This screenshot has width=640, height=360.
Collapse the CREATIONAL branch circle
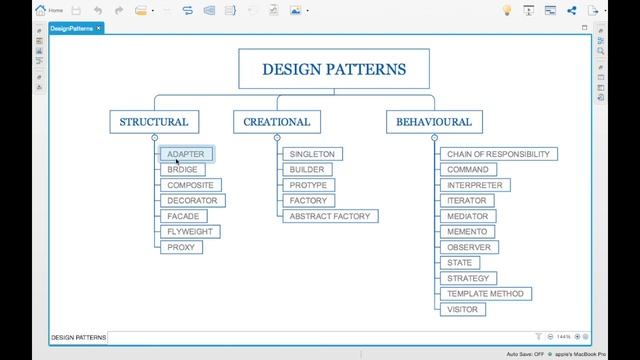(x=277, y=138)
